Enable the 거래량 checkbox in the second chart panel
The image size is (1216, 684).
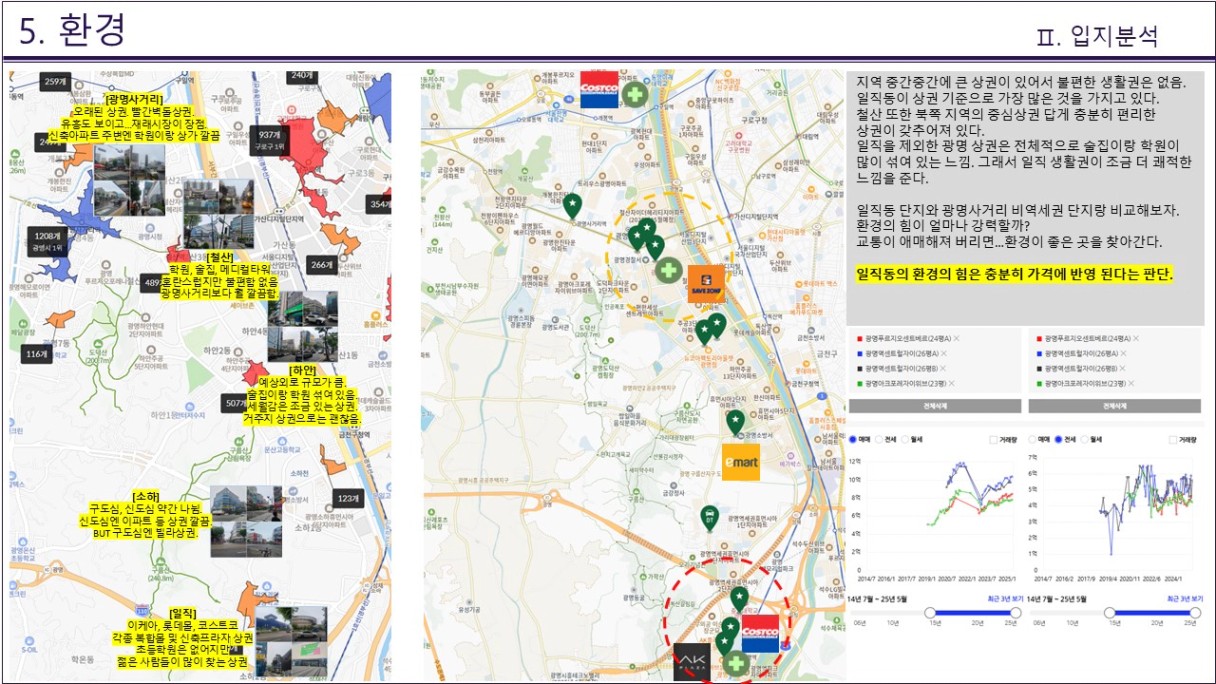(1173, 439)
